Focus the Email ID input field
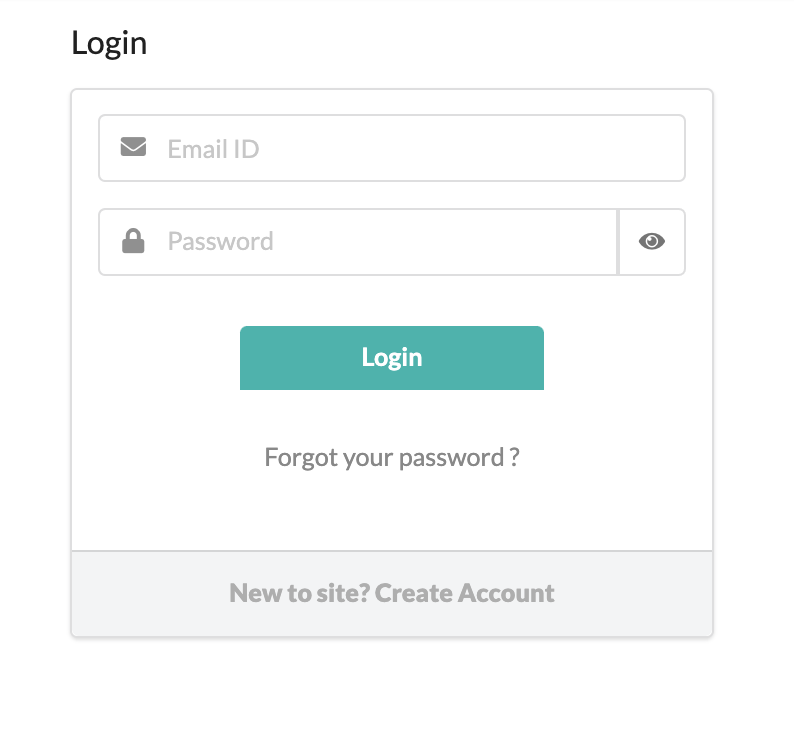This screenshot has height=730, width=794. [392, 148]
